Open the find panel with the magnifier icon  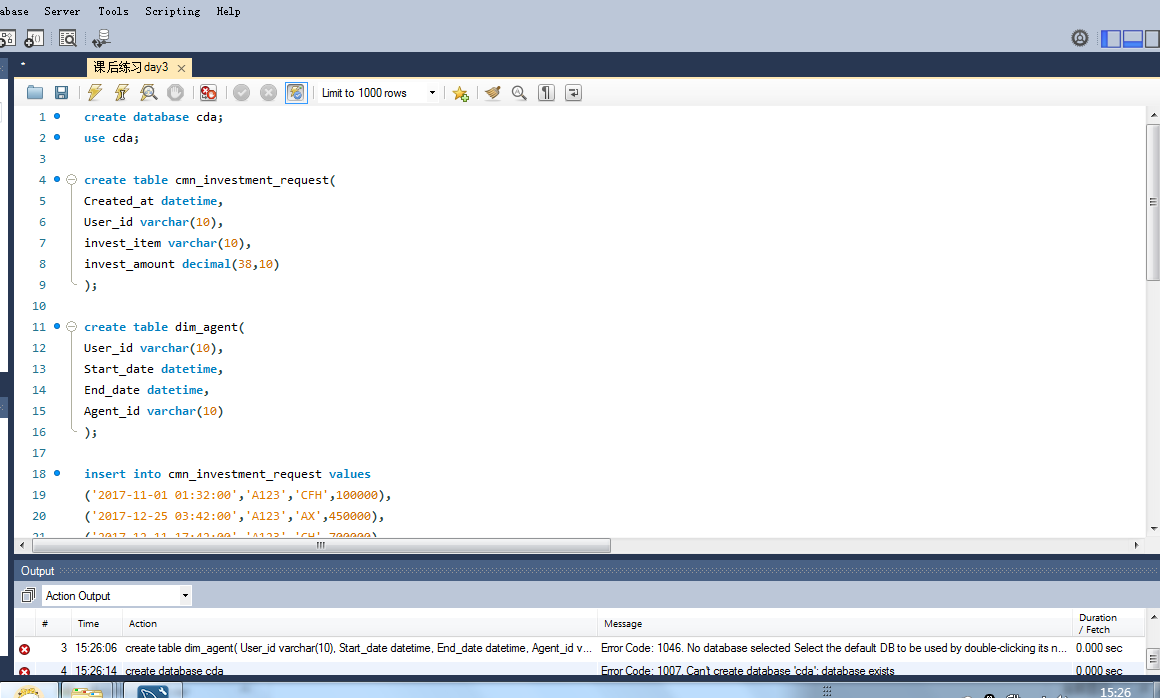tap(519, 92)
